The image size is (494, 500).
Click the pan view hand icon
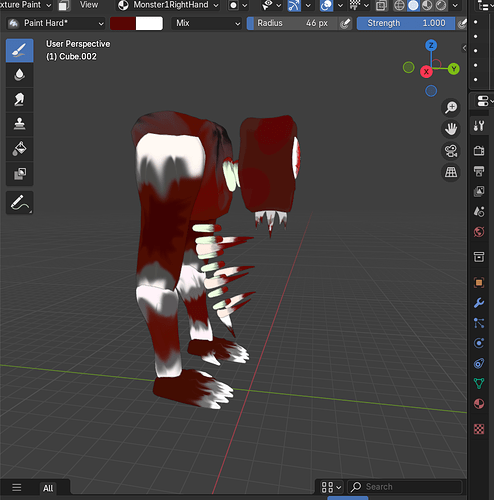(451, 129)
